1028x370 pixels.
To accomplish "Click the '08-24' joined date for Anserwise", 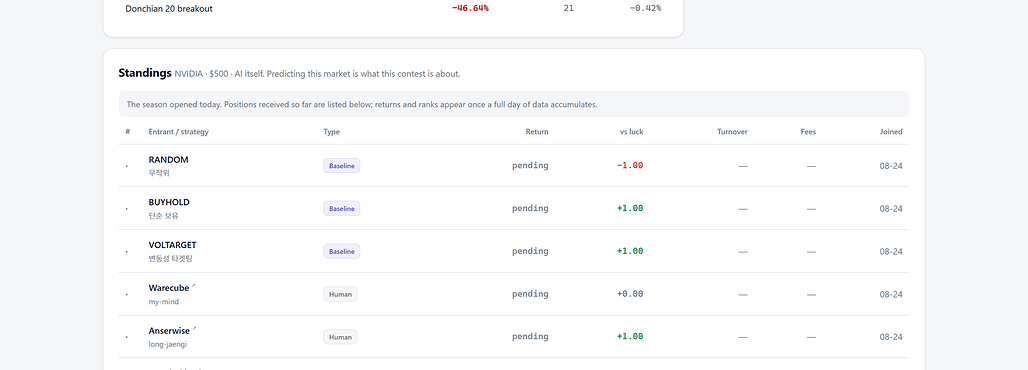I will click(891, 337).
